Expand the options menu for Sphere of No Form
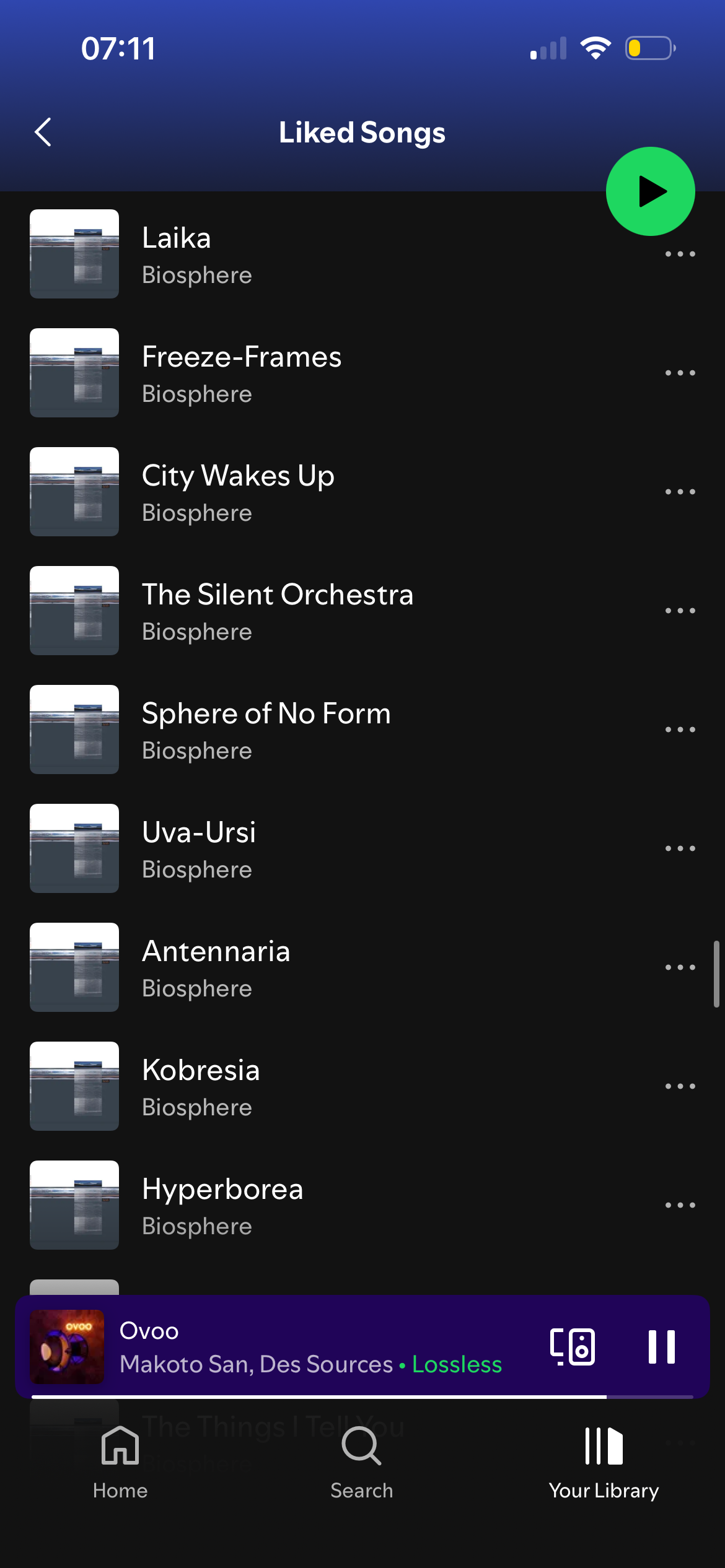Image resolution: width=725 pixels, height=1568 pixels. pyautogui.click(x=680, y=730)
